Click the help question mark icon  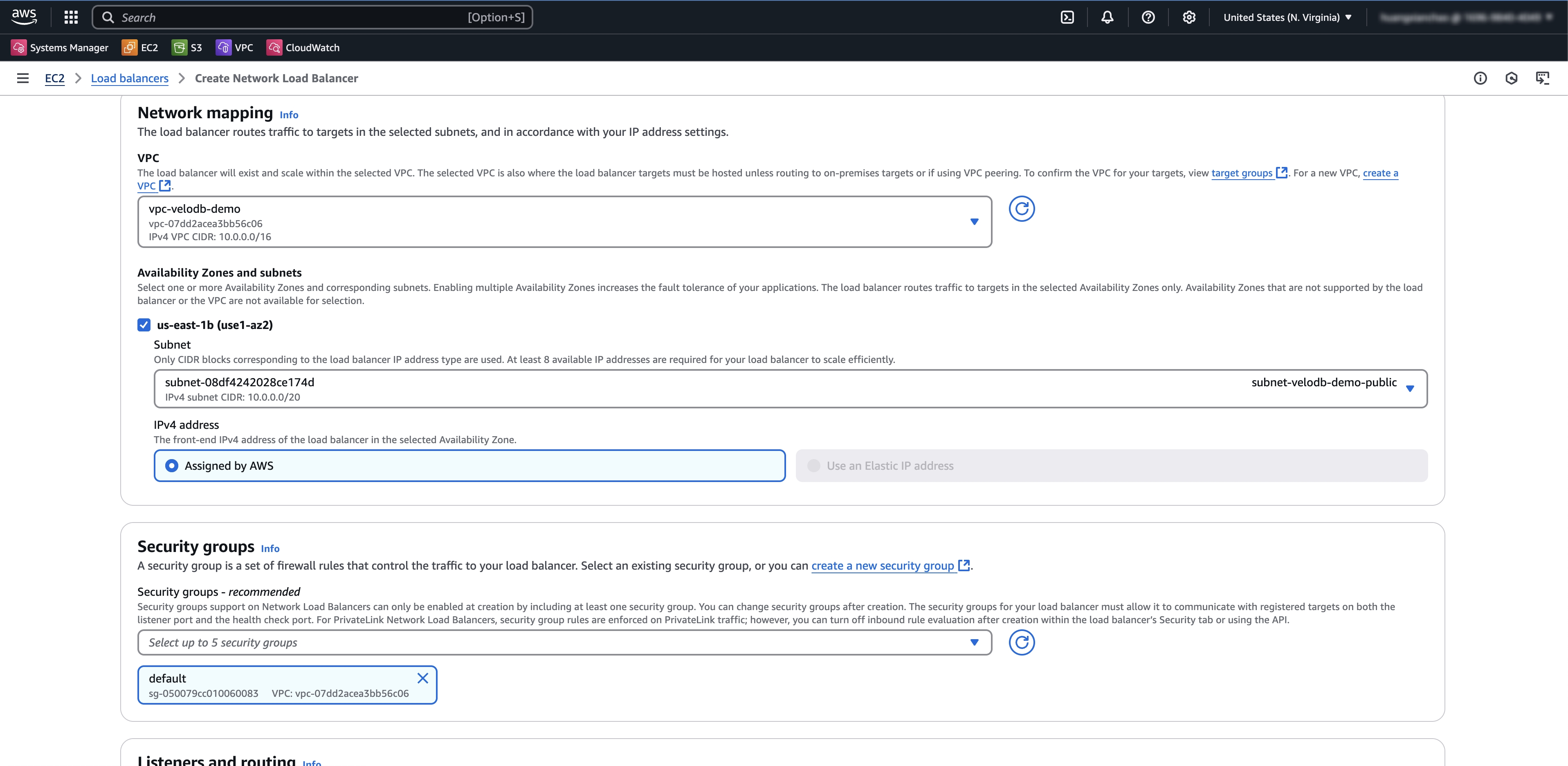[x=1148, y=17]
